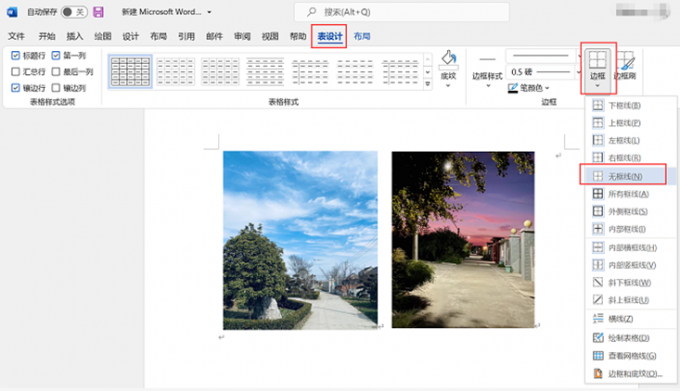Open the 文件 menu tab
Image resolution: width=680 pixels, height=391 pixels.
coord(16,36)
